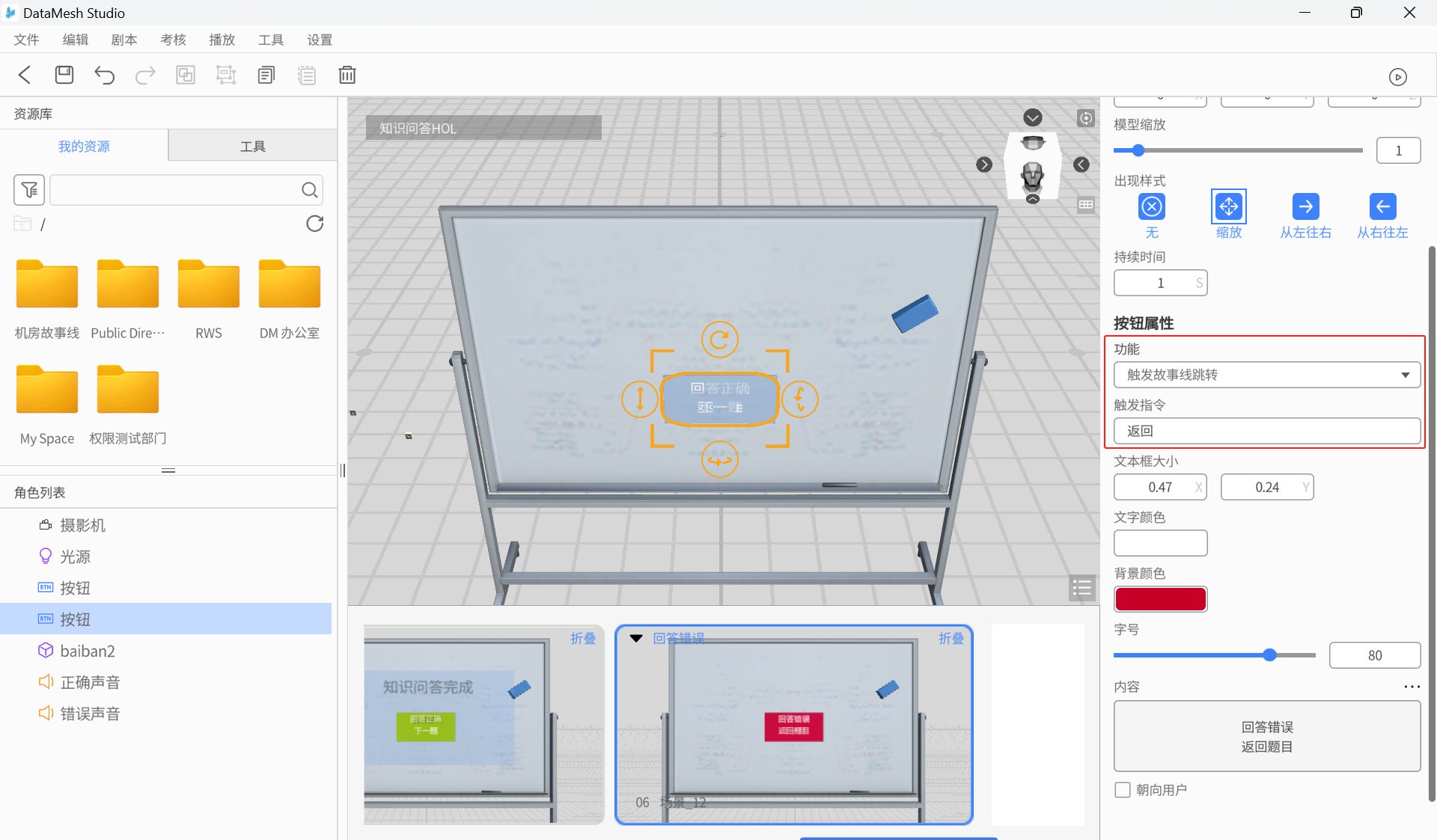Save the project with the disk icon

[64, 75]
